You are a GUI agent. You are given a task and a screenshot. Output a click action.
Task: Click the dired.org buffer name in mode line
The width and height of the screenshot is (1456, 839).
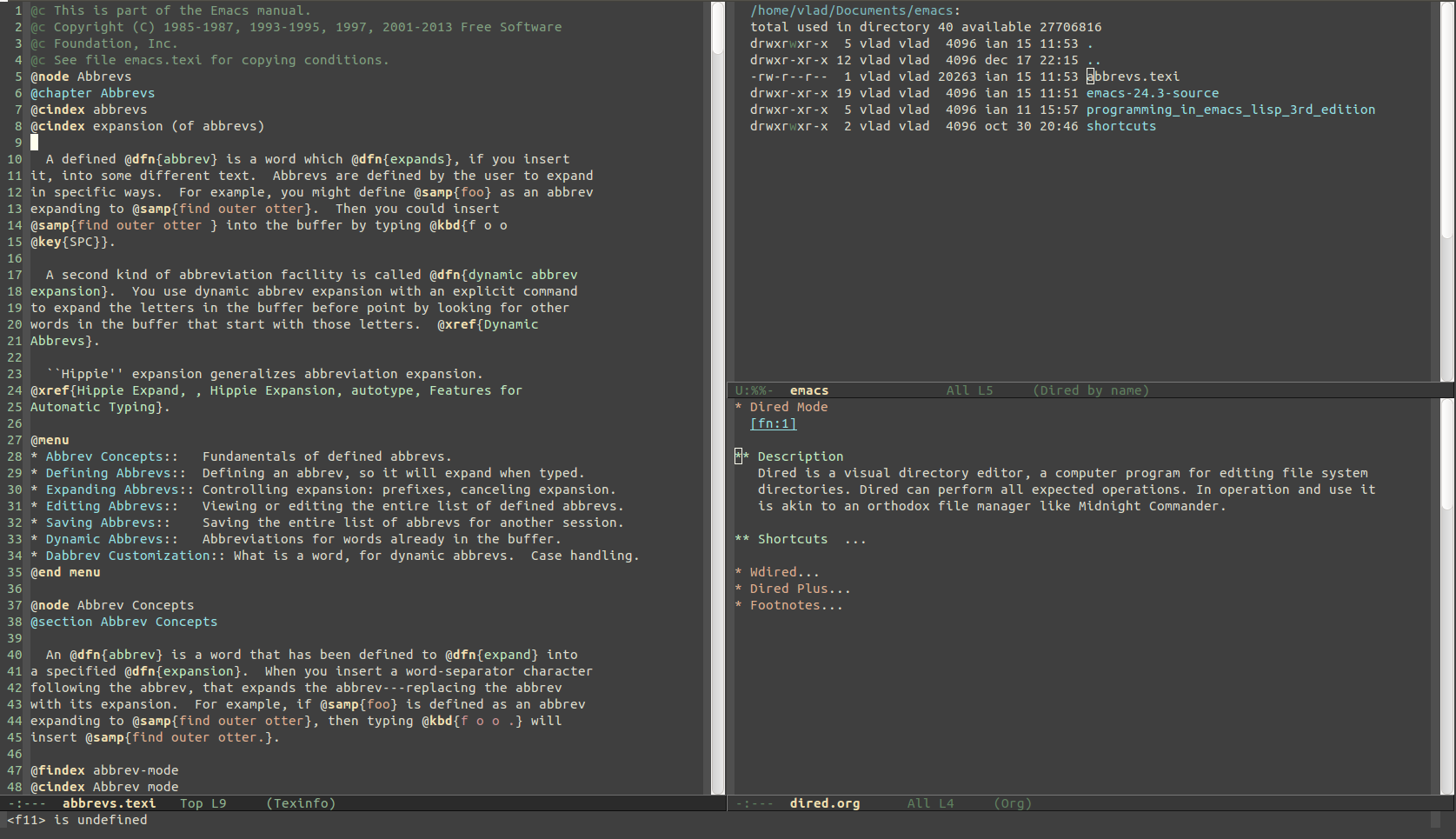tap(825, 803)
